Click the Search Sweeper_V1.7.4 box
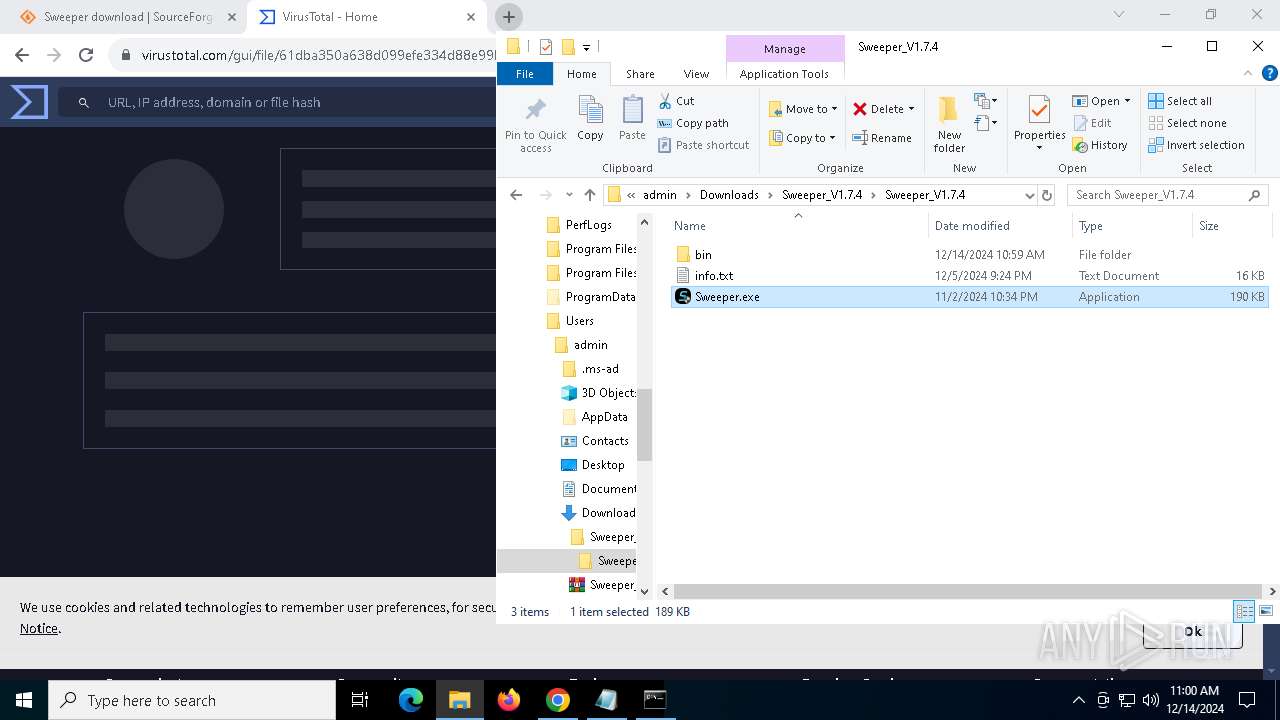The image size is (1280, 720). point(1167,195)
